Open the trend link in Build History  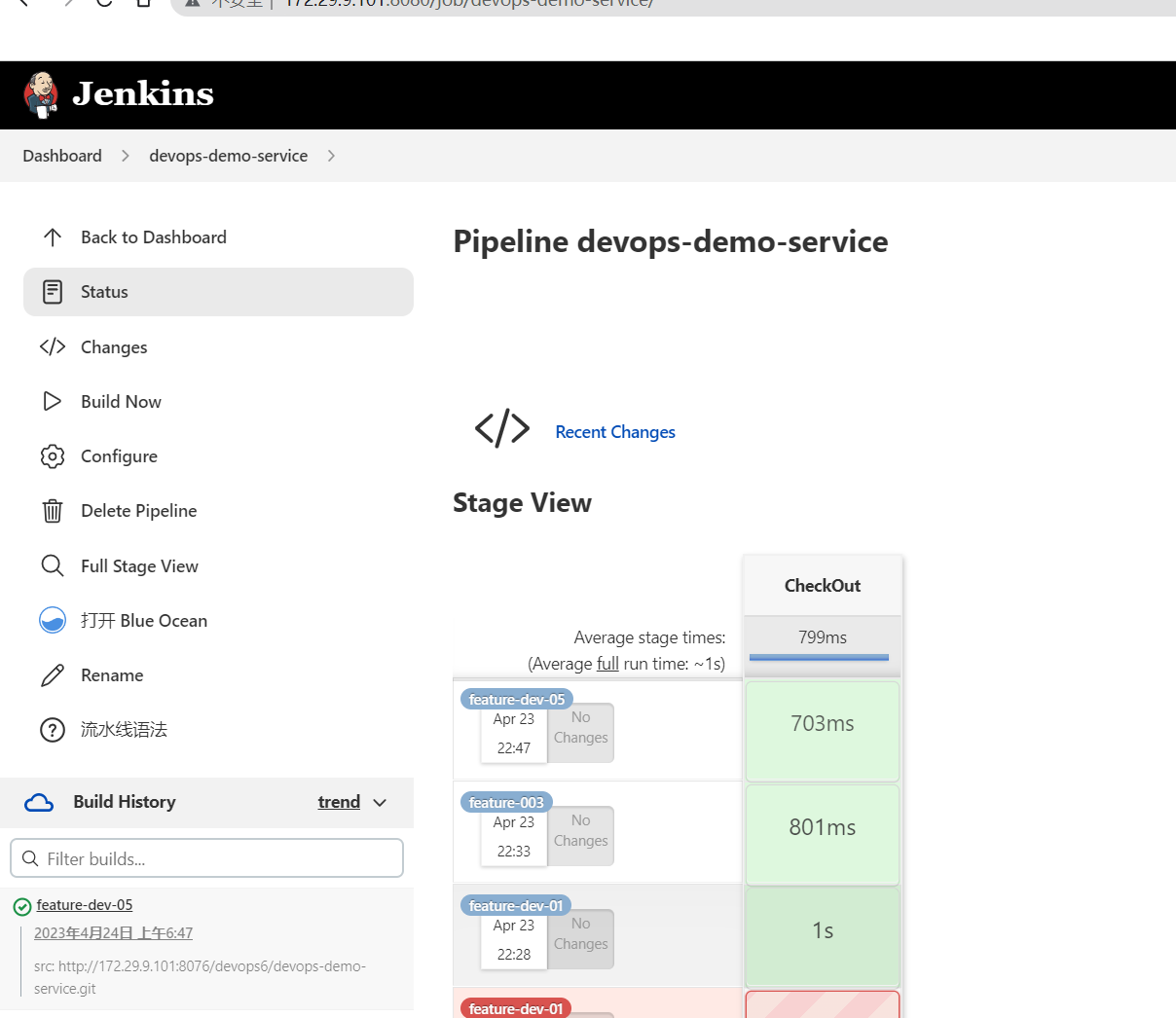coord(339,802)
